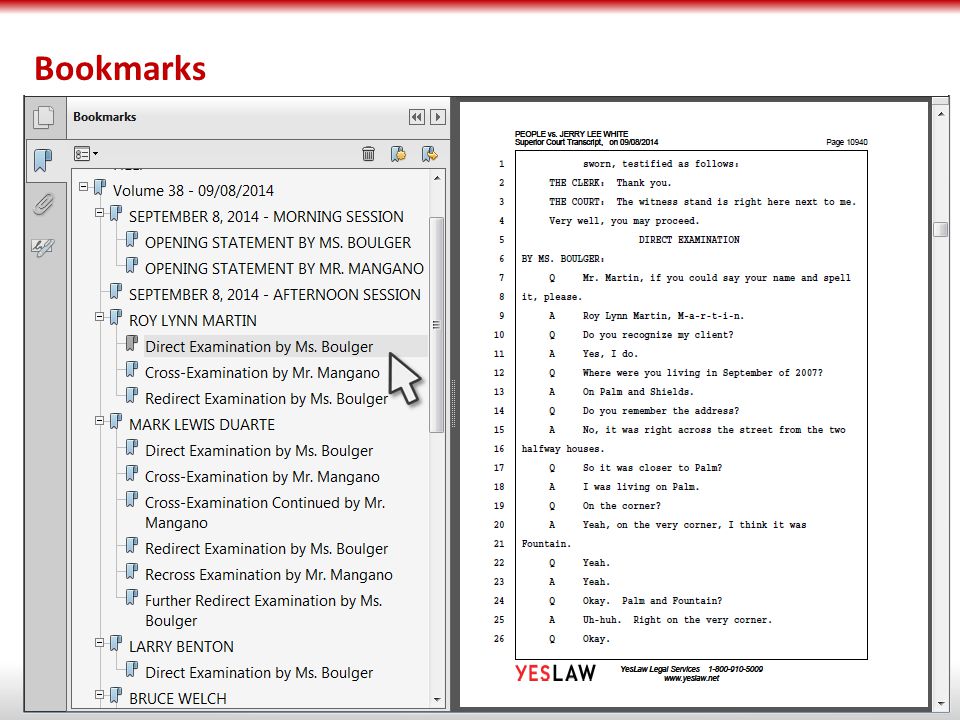960x720 pixels.
Task: Select LARRY BENTON bookmark
Action: (181, 647)
